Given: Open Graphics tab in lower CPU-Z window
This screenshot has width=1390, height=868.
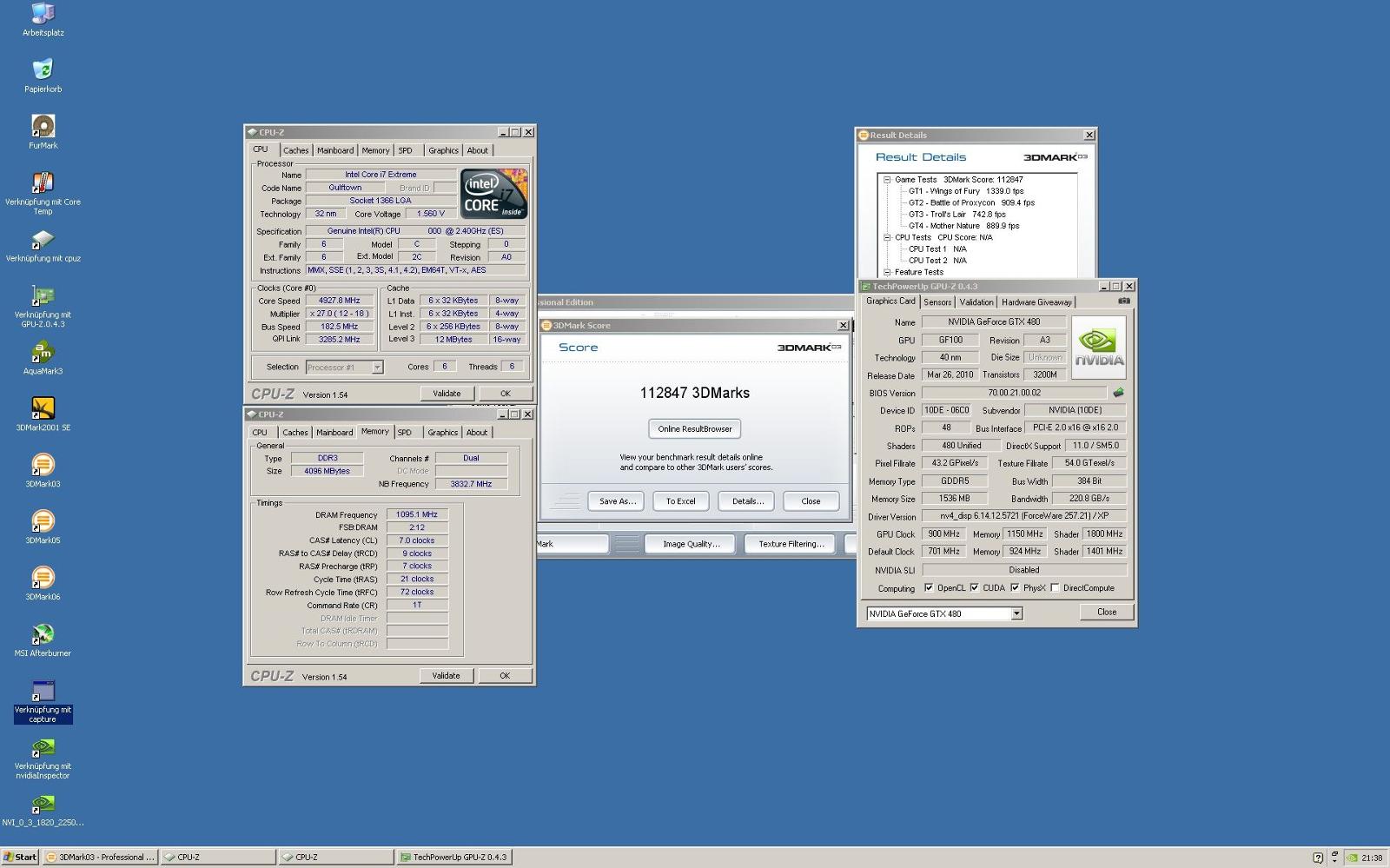Looking at the screenshot, I should point(442,433).
